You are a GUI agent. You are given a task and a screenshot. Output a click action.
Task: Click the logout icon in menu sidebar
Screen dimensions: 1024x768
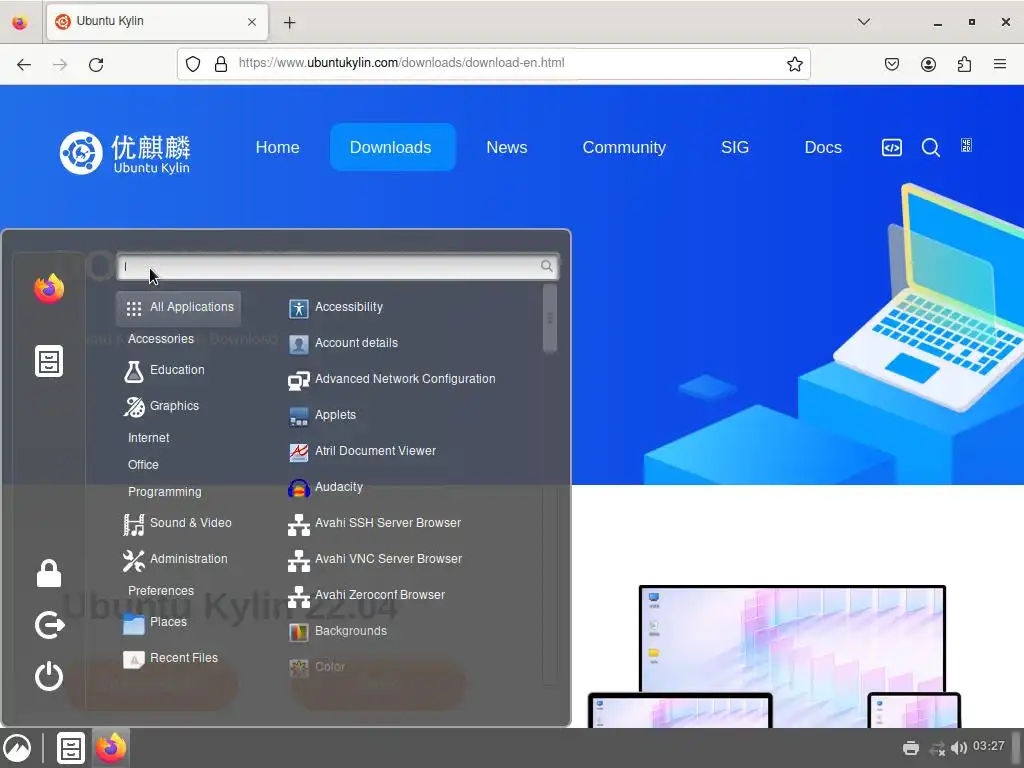pyautogui.click(x=50, y=625)
